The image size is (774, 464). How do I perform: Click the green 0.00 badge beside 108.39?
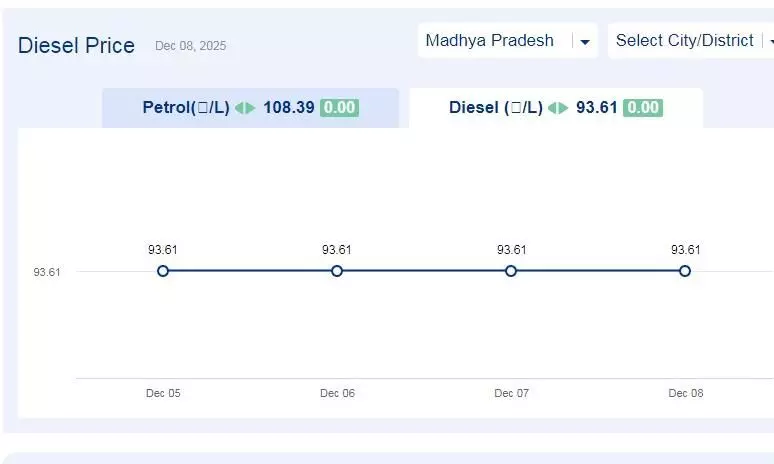[339, 108]
